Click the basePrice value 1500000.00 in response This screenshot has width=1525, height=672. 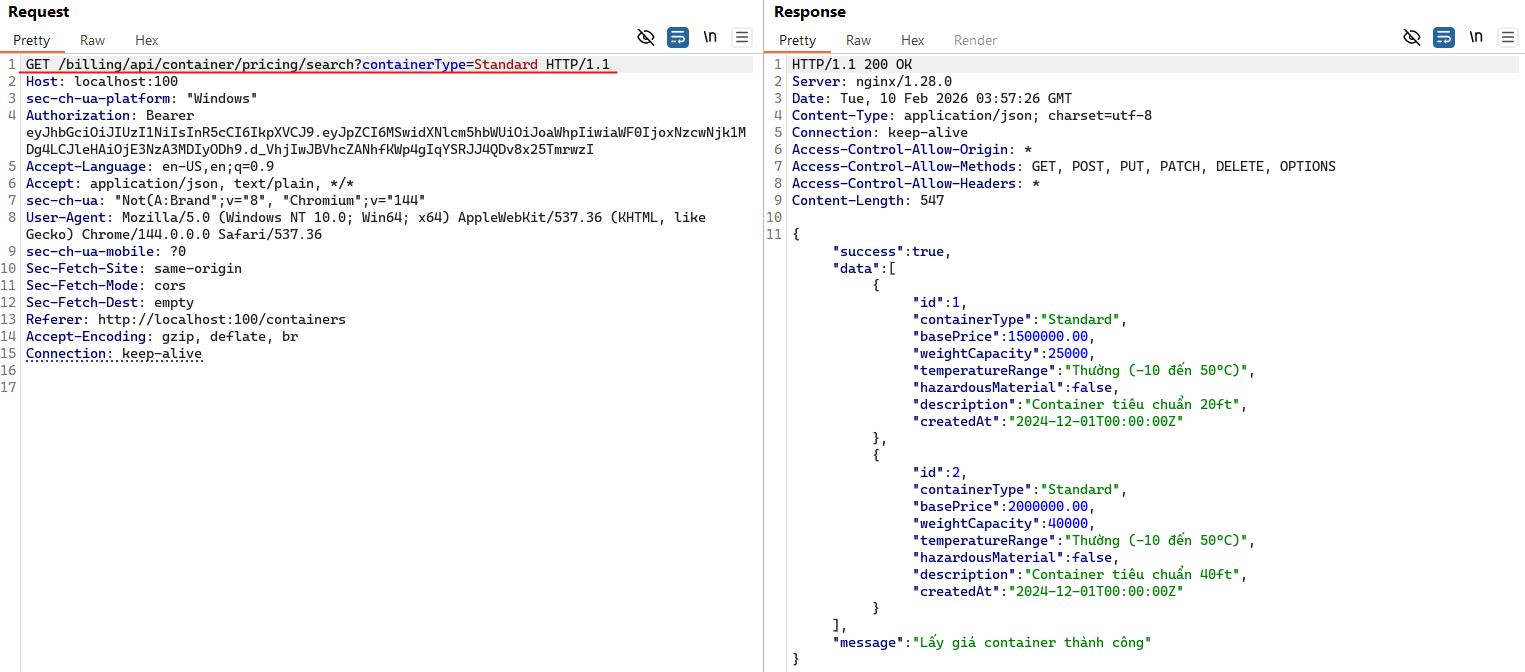[x=1047, y=337]
